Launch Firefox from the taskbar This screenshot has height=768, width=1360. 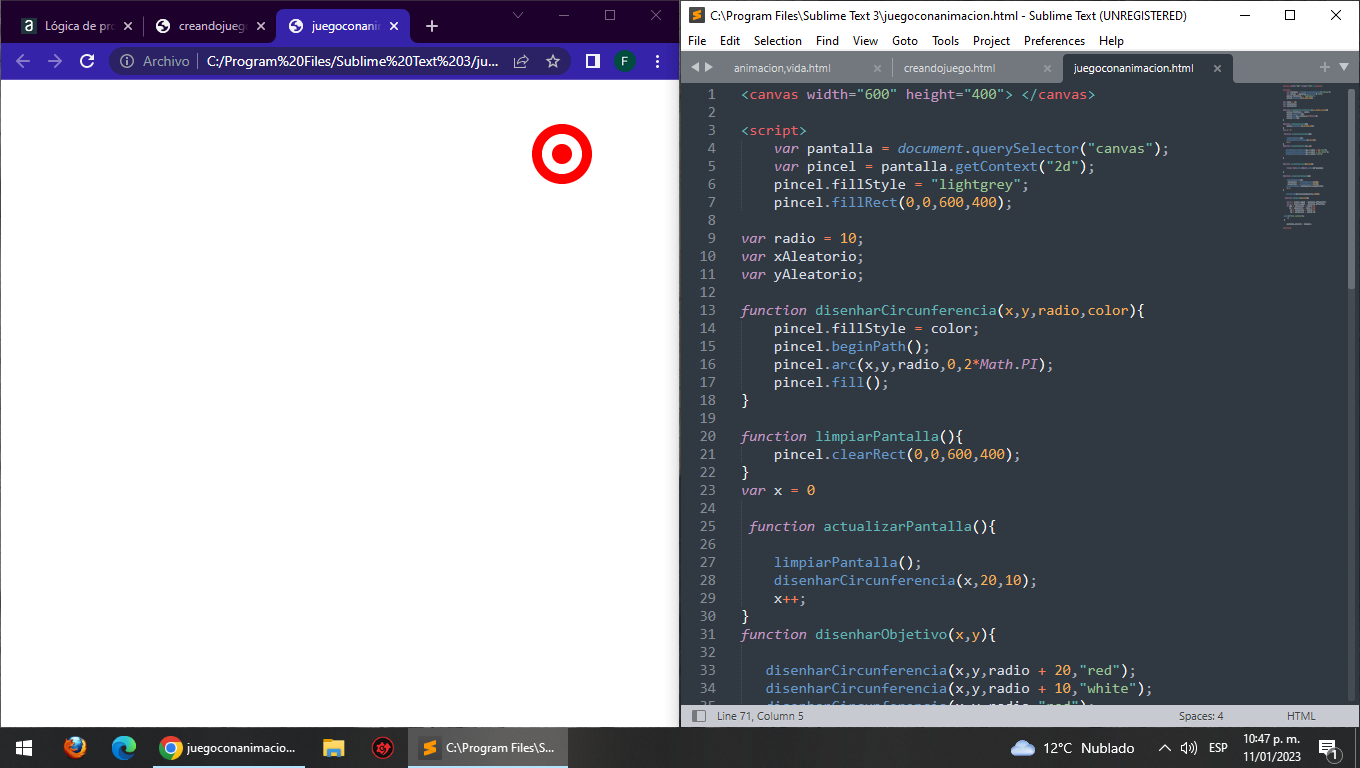click(75, 748)
